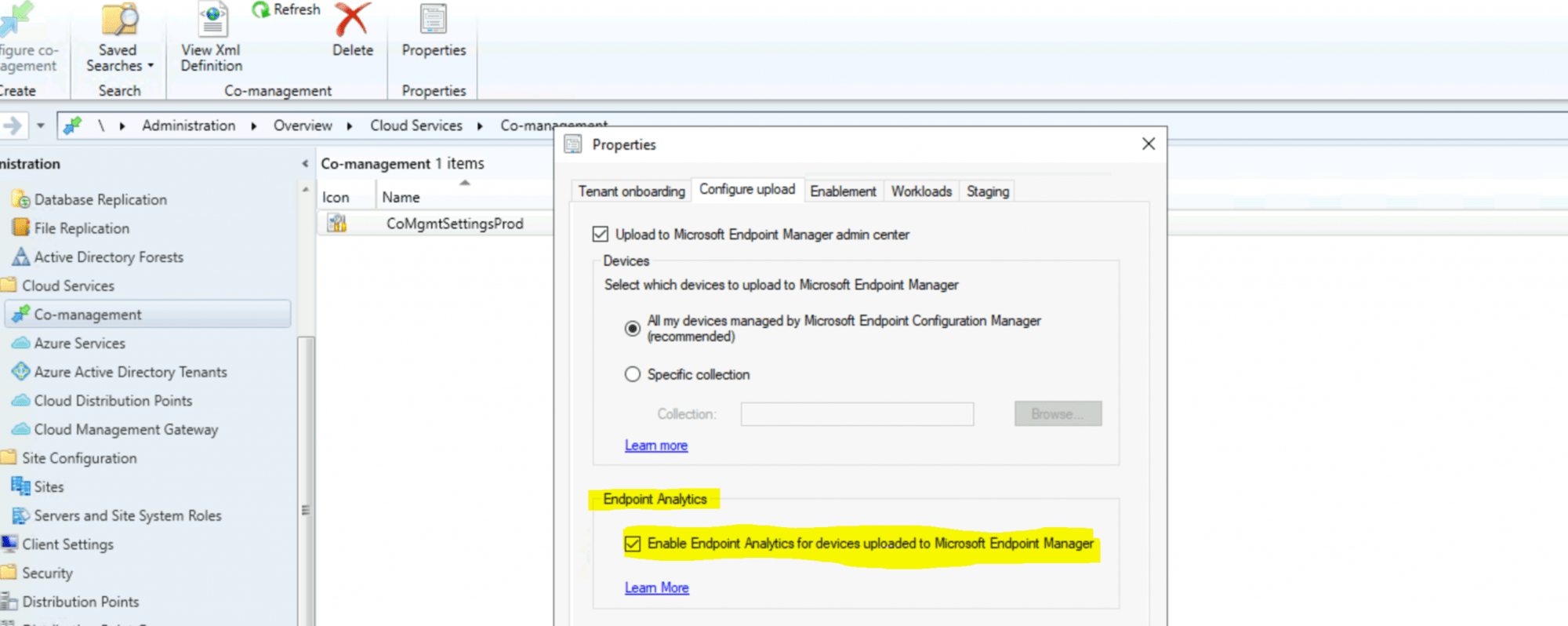Click Servers and Site System Roles icon

coord(21,515)
